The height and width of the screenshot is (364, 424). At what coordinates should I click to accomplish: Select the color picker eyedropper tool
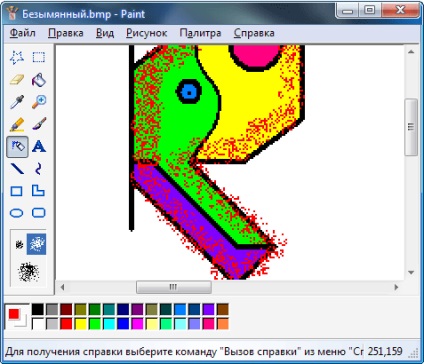pyautogui.click(x=17, y=102)
